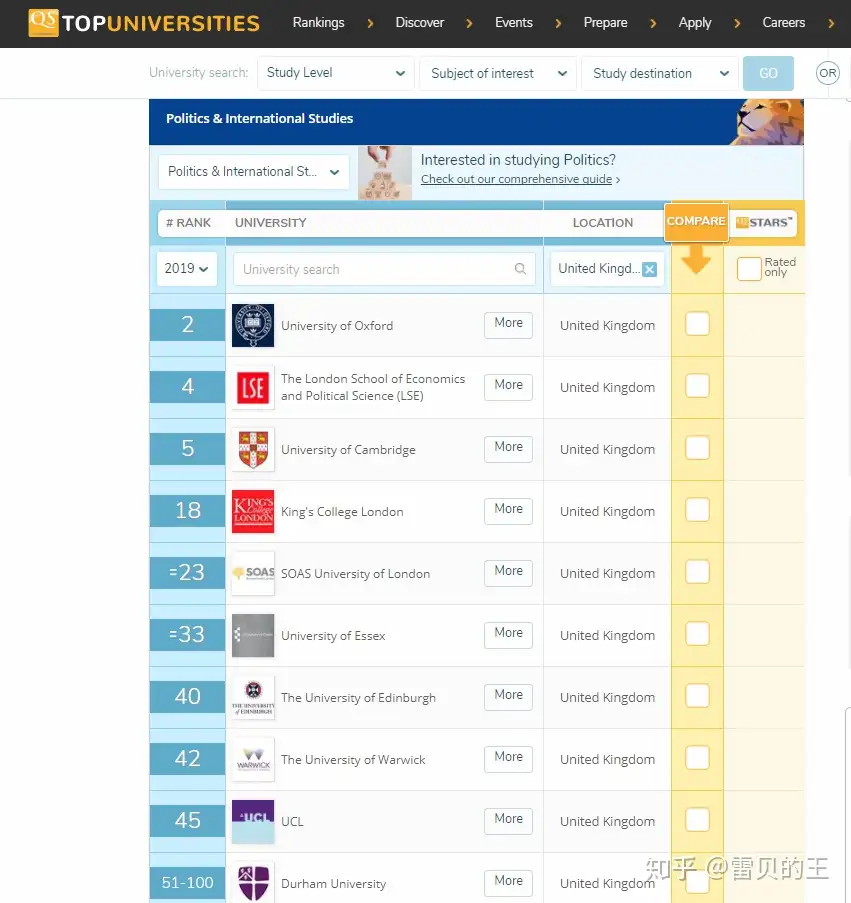Image resolution: width=851 pixels, height=903 pixels.
Task: Open the 2019 year dropdown
Action: tap(187, 268)
